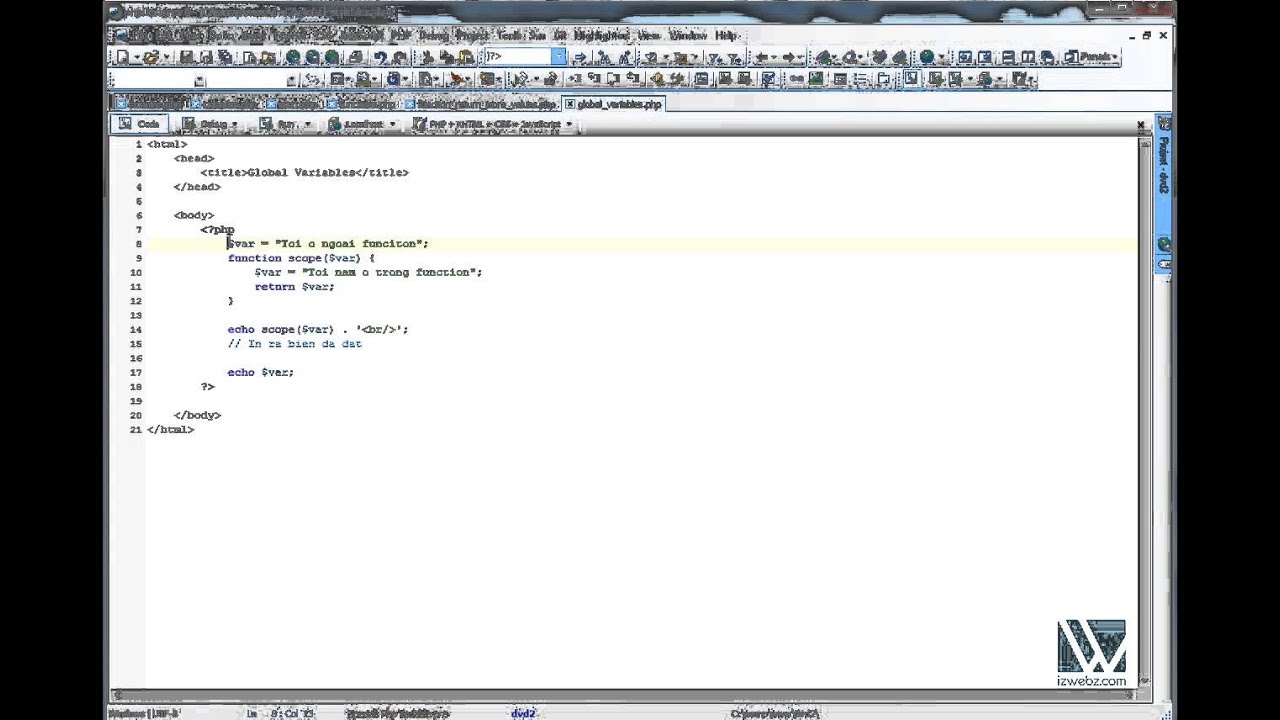Screen dimensions: 1280x720
Task: Open the Tools menu
Action: click(511, 35)
